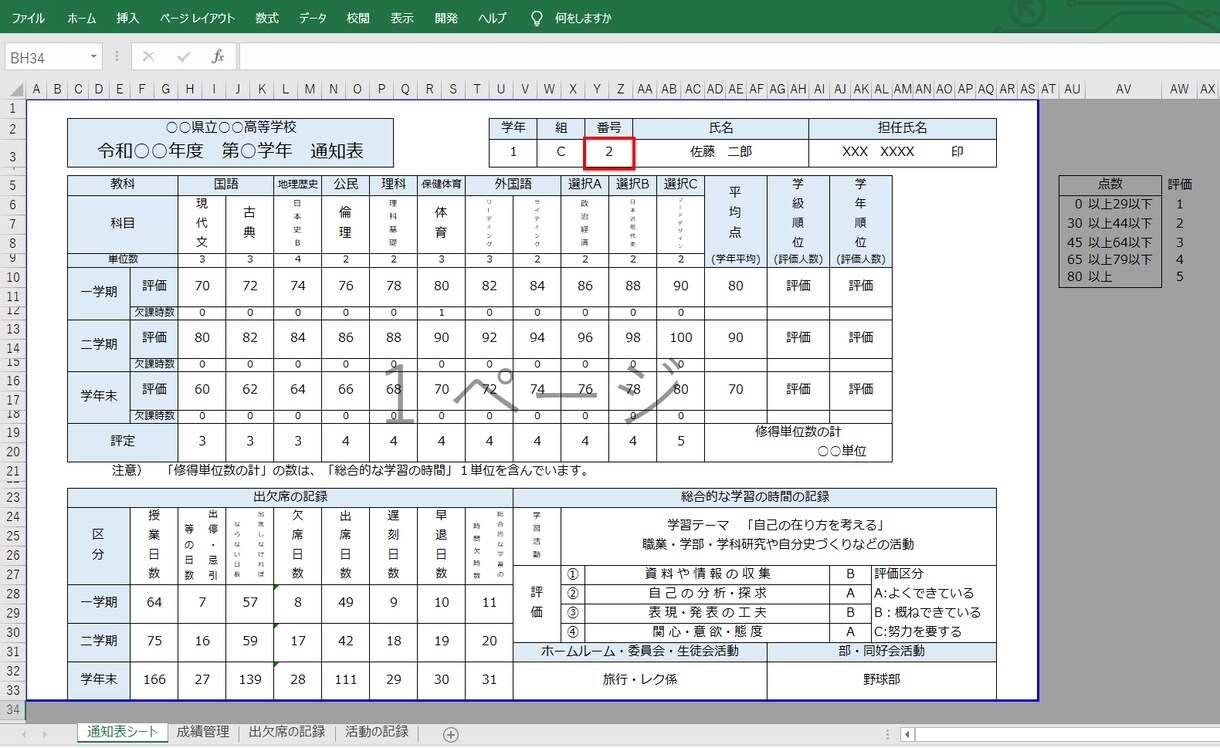This screenshot has height=748, width=1220.
Task: Open the 開発 ribbon tab
Action: coord(447,18)
